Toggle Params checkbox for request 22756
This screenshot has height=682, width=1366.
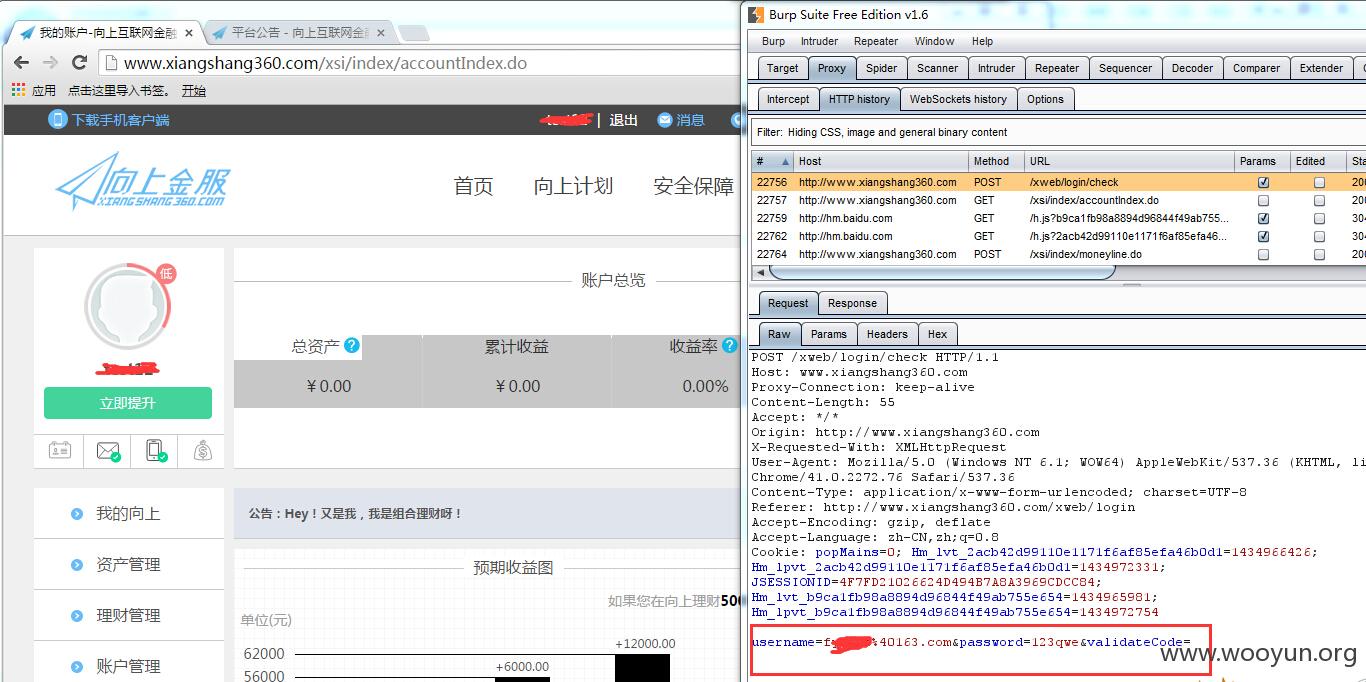(1263, 183)
